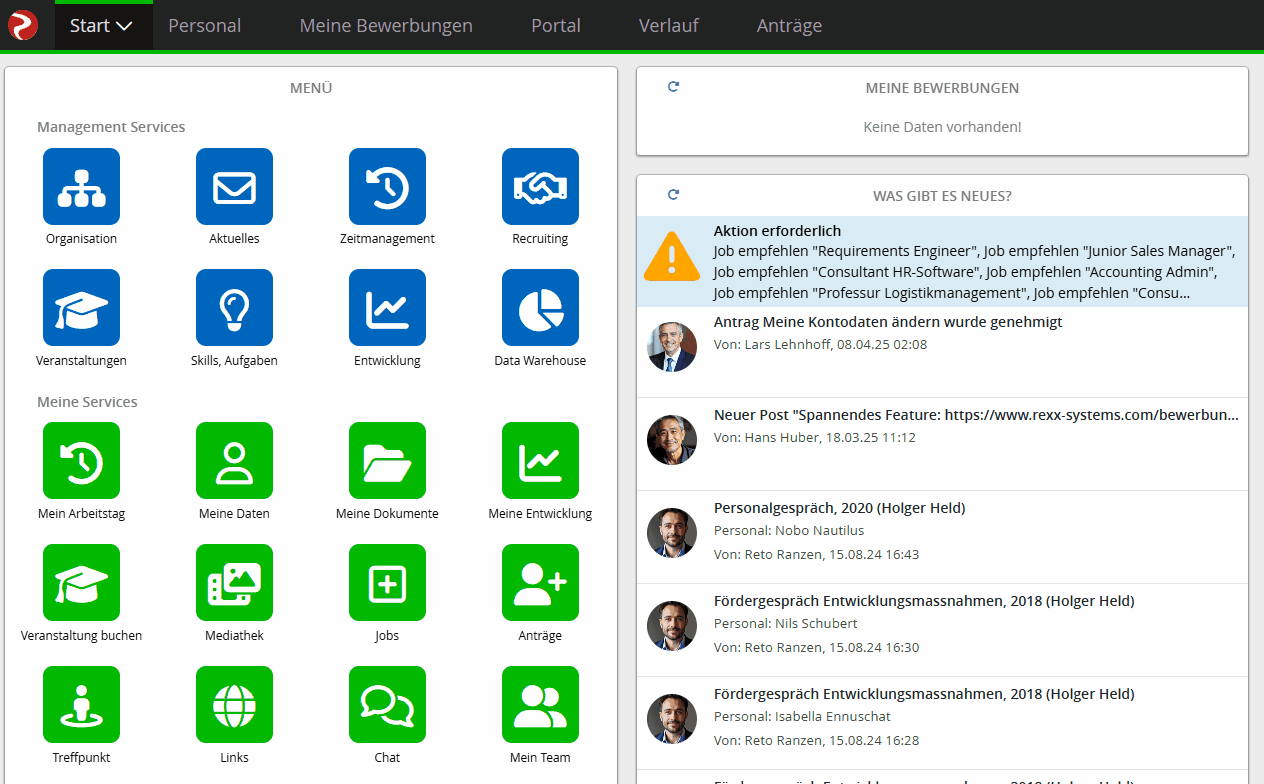
Task: Open Neuer Post Spannendes Feature entry
Action: coord(942,444)
